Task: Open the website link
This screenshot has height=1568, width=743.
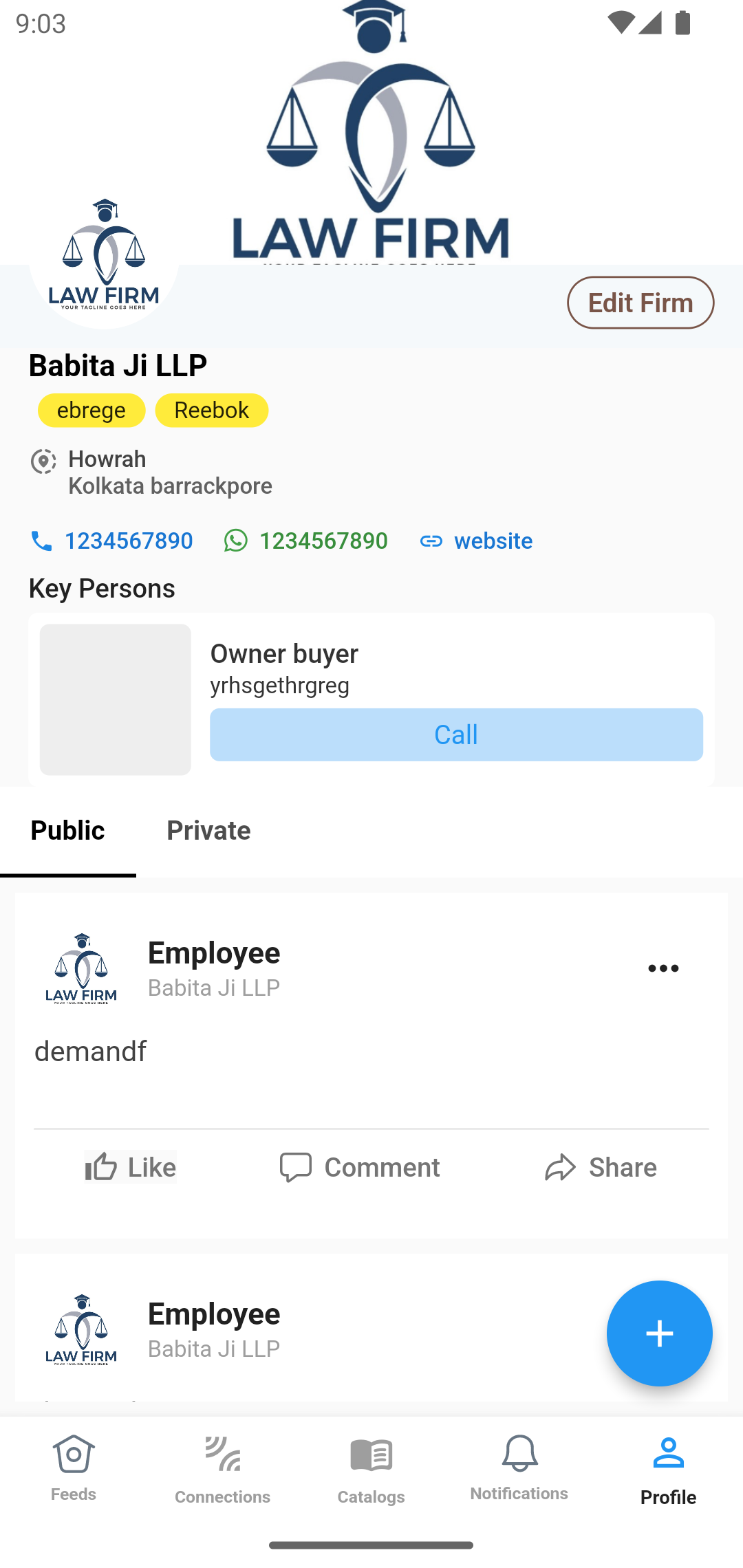Action: 476,541
